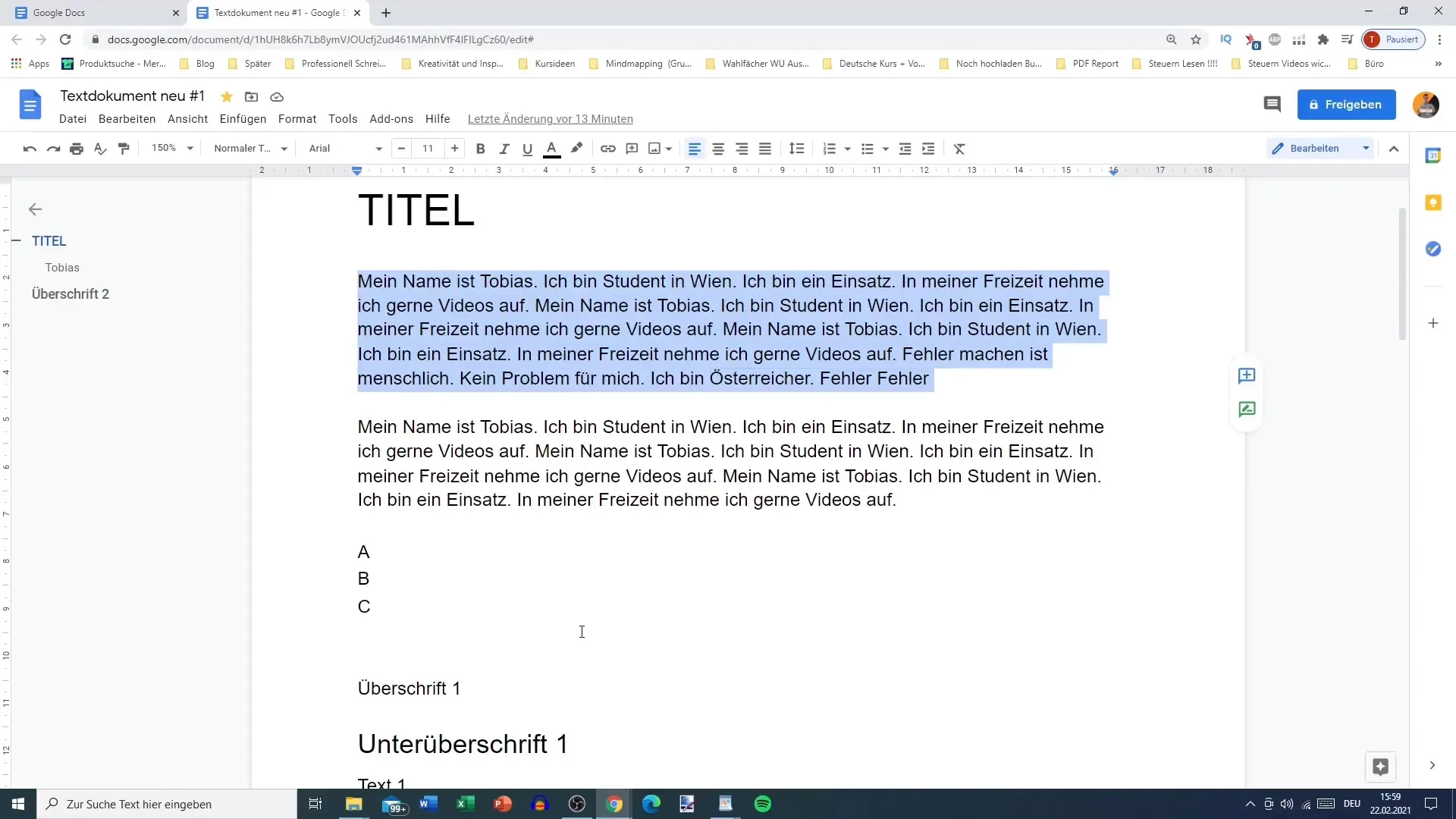Redo the action using toolbar arrow

(53, 149)
